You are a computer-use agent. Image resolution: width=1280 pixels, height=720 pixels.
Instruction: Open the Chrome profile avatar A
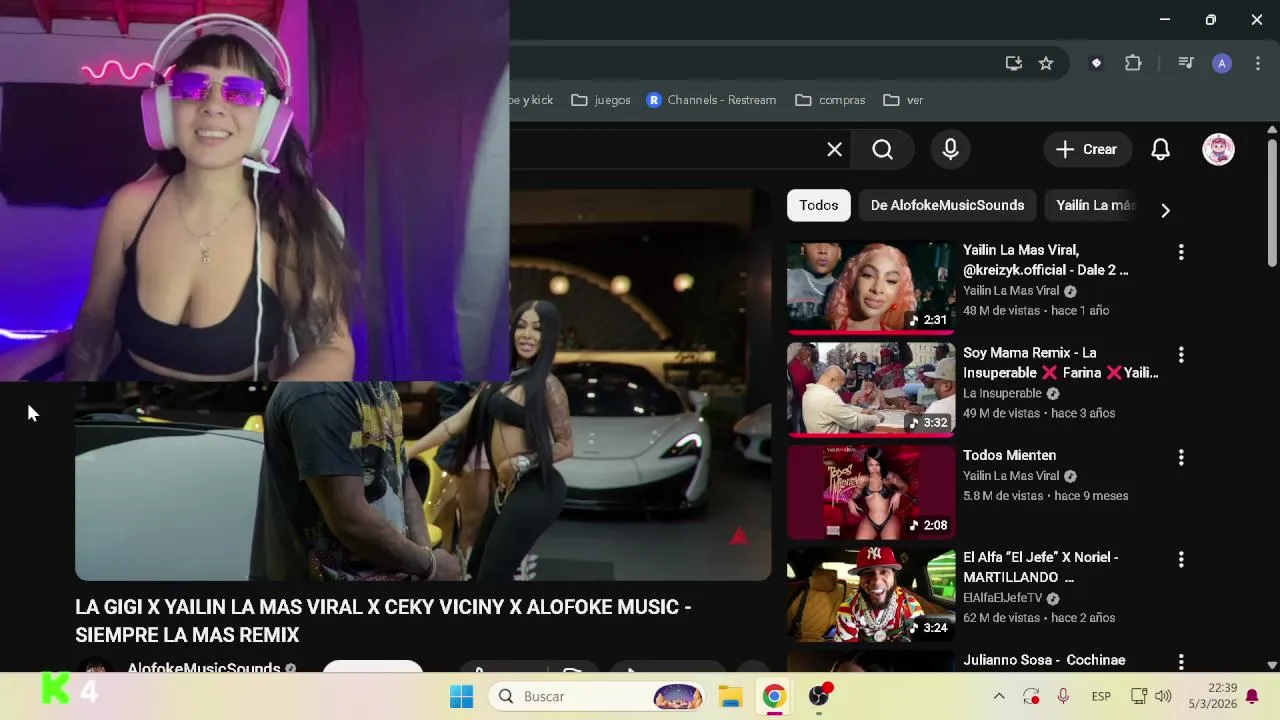coord(1221,63)
